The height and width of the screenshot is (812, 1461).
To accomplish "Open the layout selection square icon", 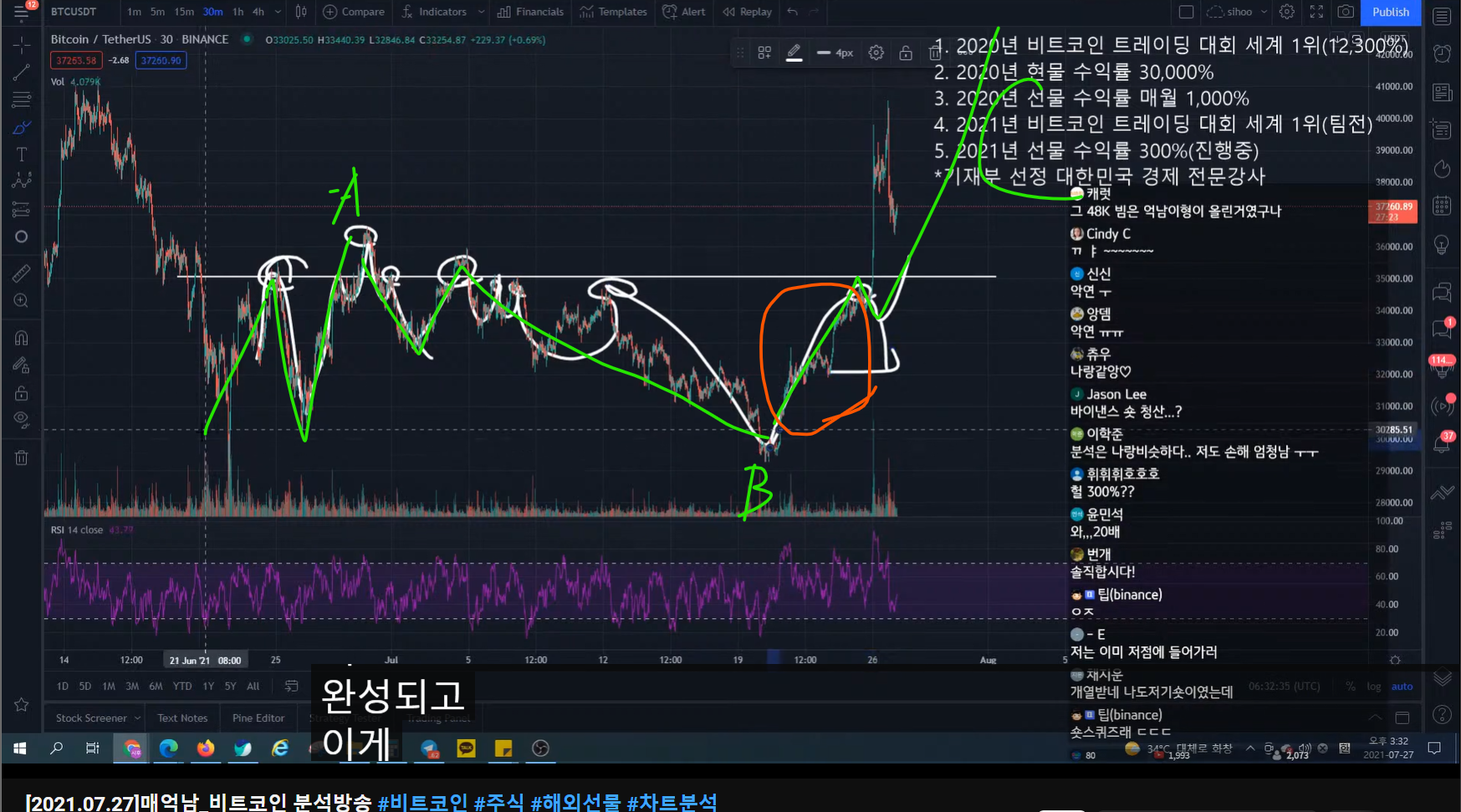I will tap(1186, 12).
